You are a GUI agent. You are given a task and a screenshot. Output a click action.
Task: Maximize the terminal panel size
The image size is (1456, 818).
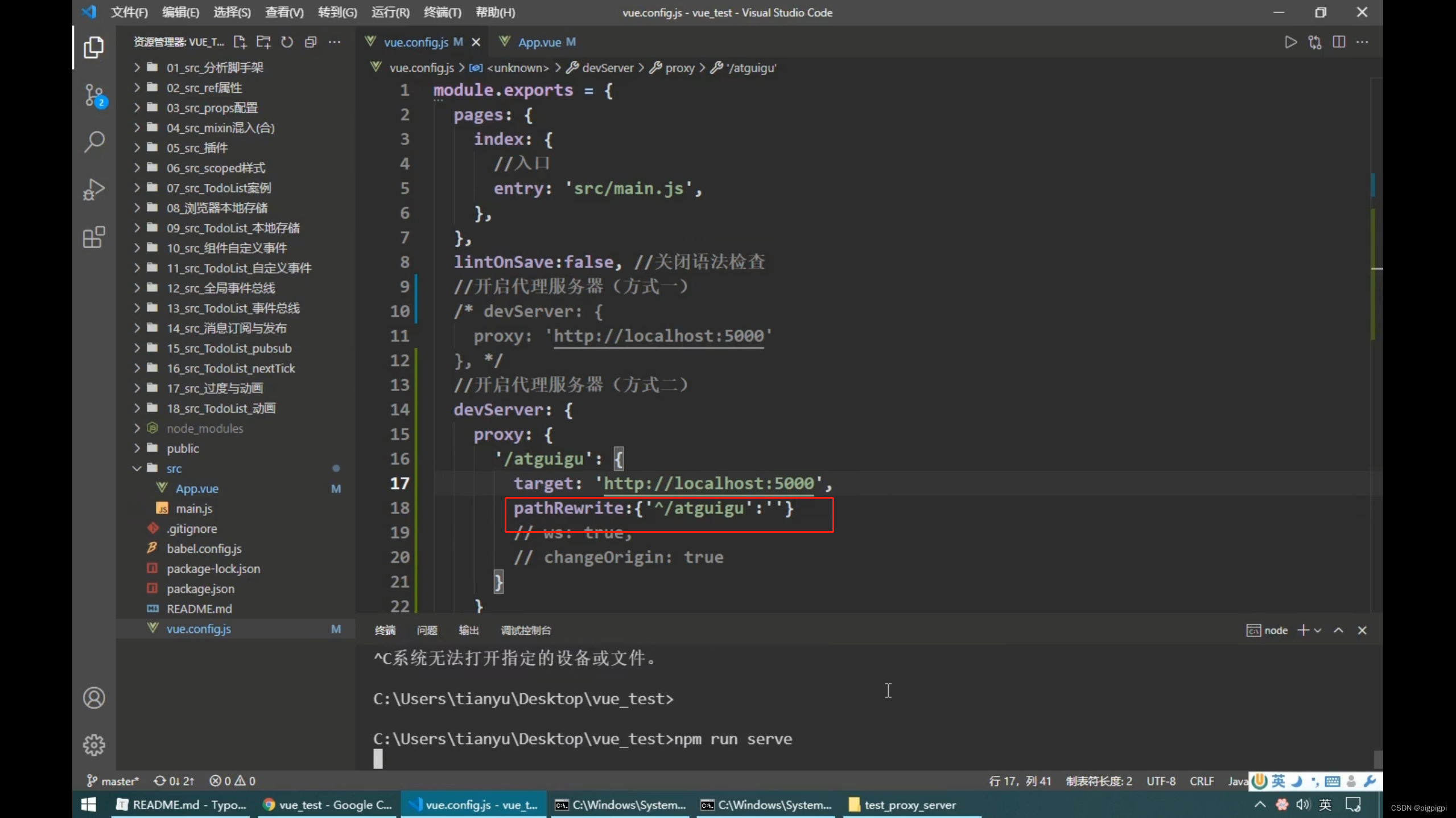click(x=1338, y=630)
